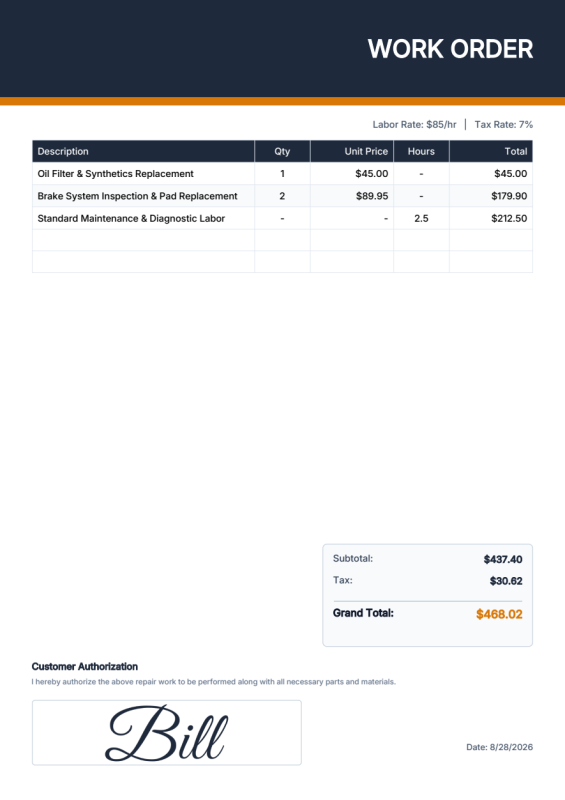Click the Date 8/28/2026 field
This screenshot has width=565, height=800.
[x=499, y=747]
